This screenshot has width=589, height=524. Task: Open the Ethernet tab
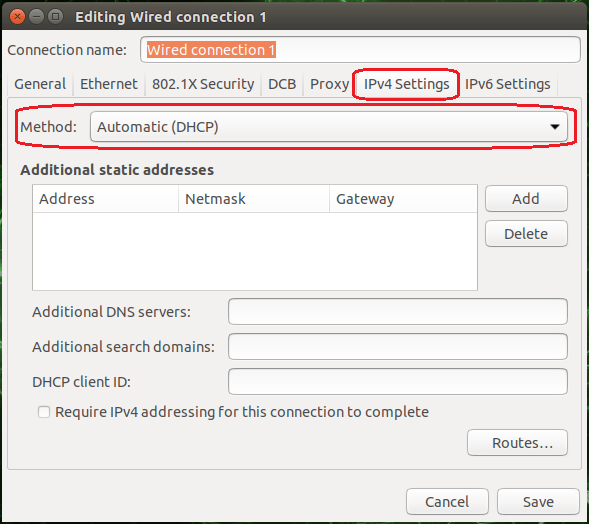pyautogui.click(x=109, y=84)
